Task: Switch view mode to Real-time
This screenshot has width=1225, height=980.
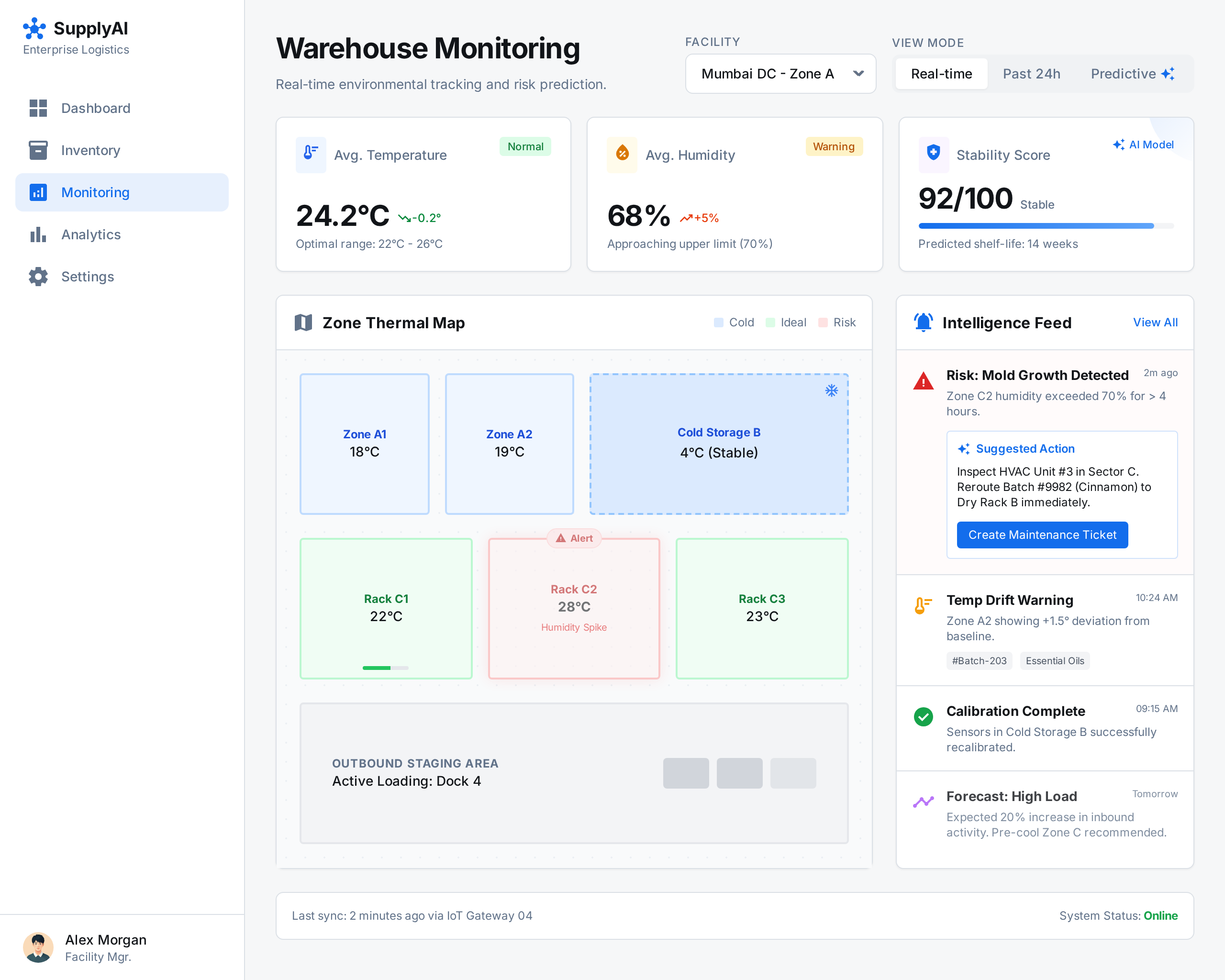Action: point(941,74)
